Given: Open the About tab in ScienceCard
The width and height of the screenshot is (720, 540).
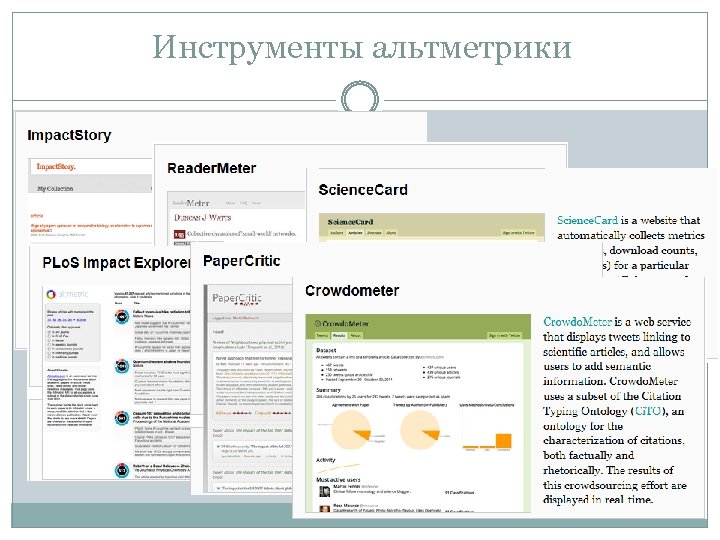Looking at the screenshot, I should (x=391, y=233).
